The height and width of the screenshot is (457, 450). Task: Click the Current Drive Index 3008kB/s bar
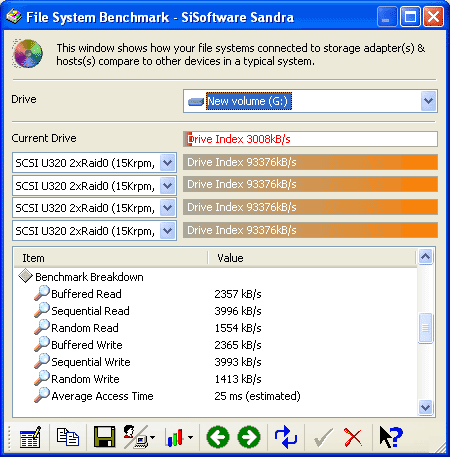[310, 139]
